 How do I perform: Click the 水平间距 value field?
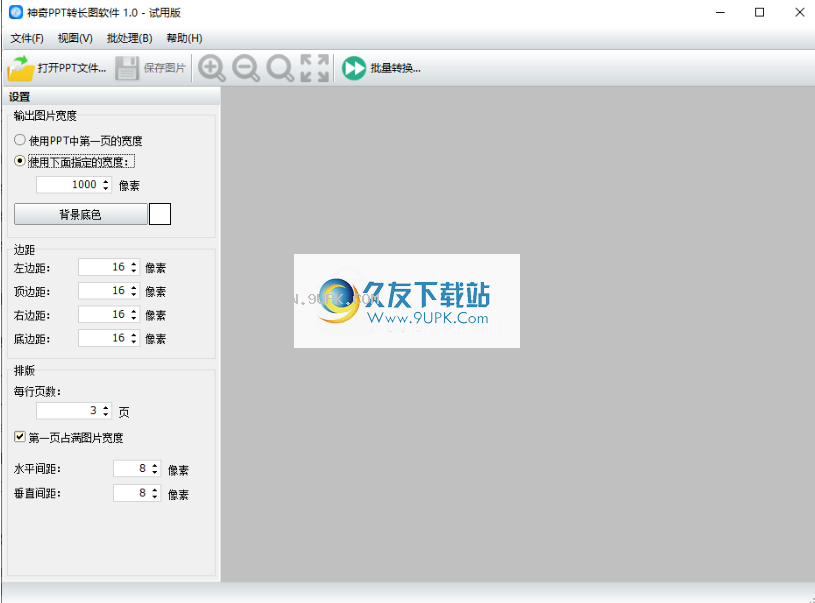tap(131, 468)
